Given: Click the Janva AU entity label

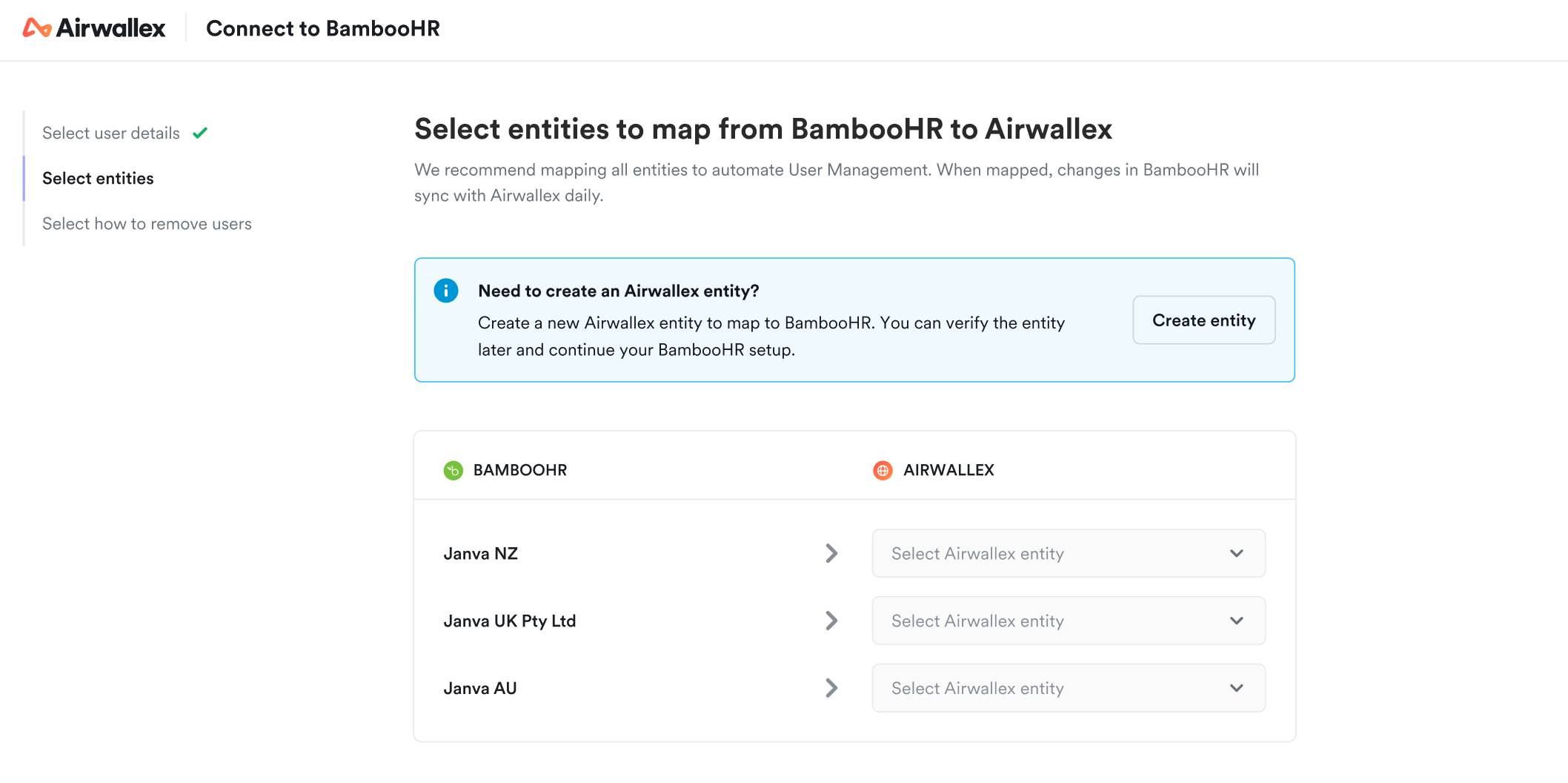Looking at the screenshot, I should [x=479, y=689].
